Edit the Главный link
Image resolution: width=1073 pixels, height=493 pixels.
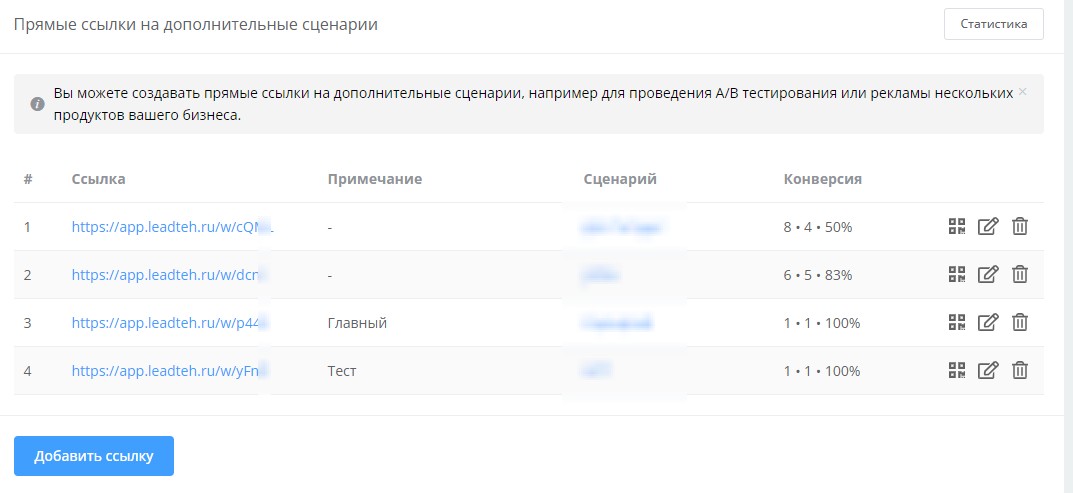click(x=988, y=323)
